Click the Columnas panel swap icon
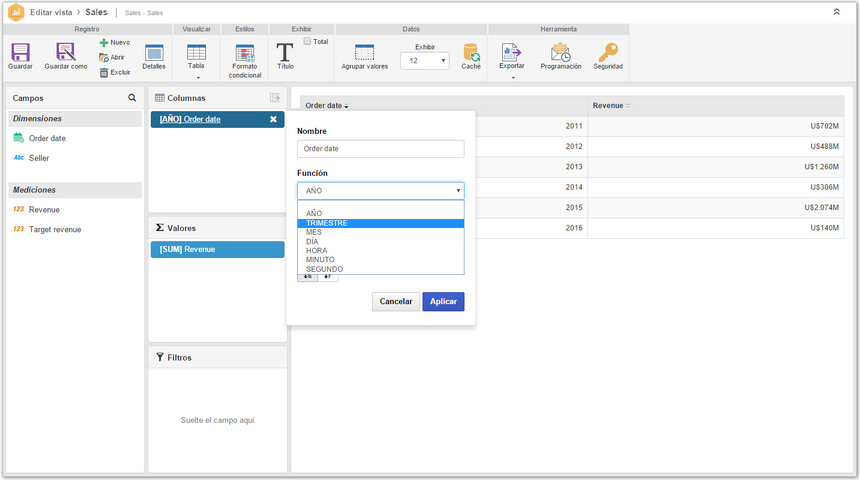Image resolution: width=860 pixels, height=480 pixels. tap(275, 98)
